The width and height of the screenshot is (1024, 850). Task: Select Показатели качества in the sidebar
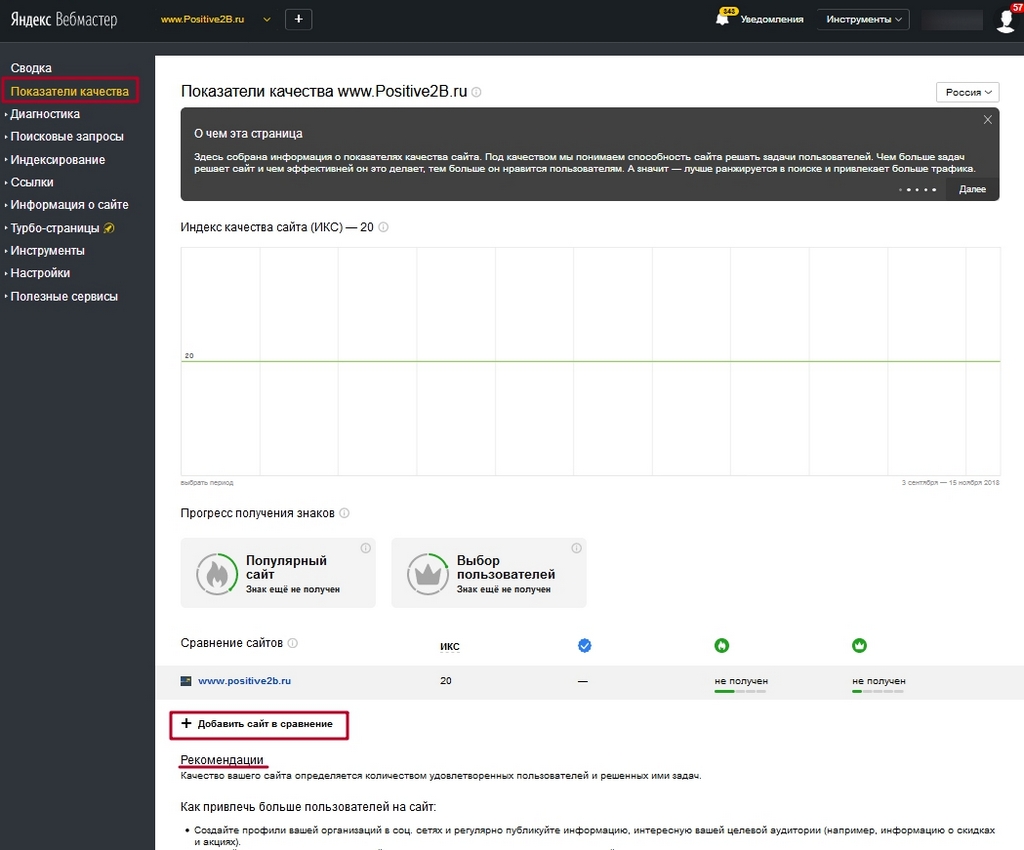(70, 91)
